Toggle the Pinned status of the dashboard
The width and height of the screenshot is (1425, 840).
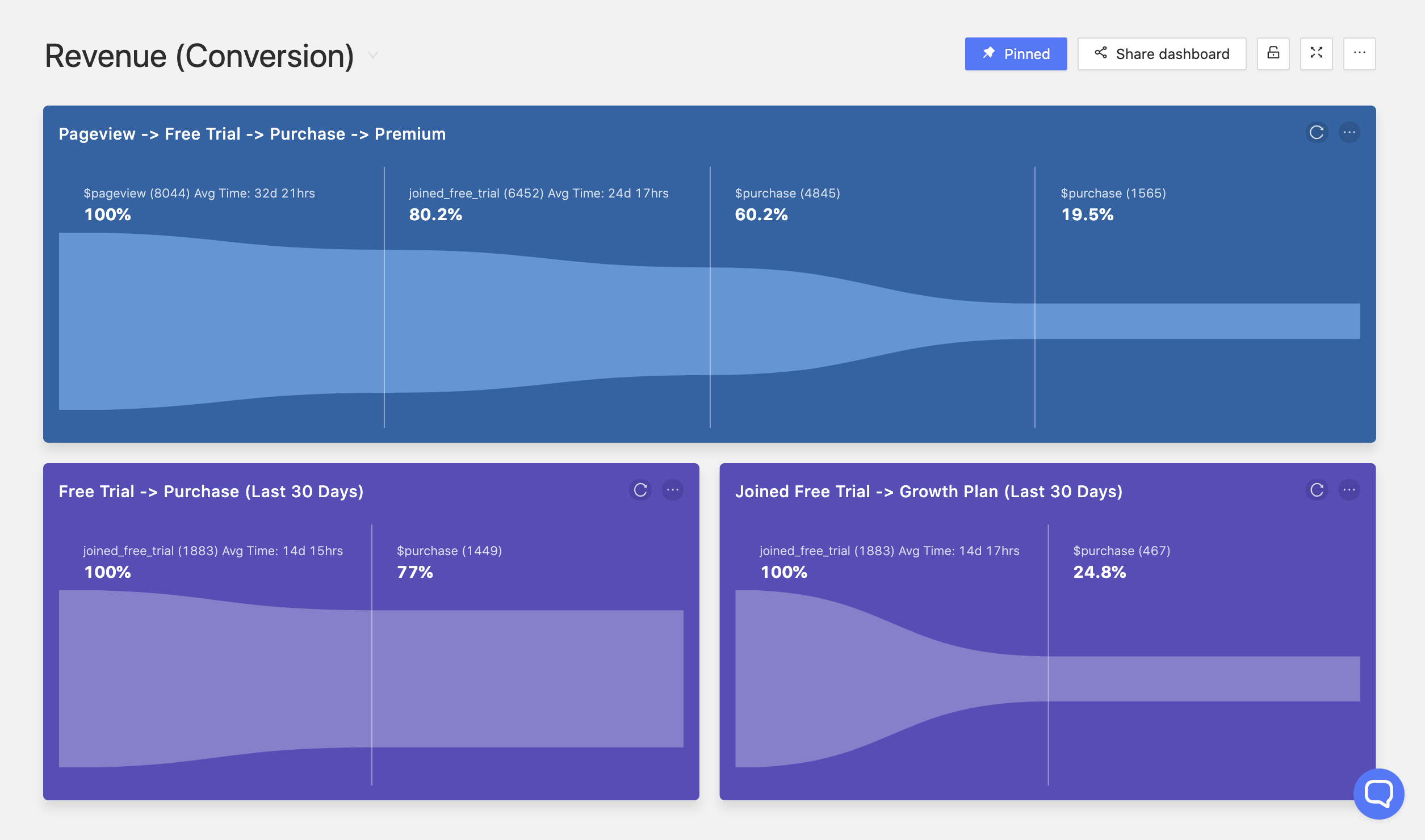point(1016,53)
